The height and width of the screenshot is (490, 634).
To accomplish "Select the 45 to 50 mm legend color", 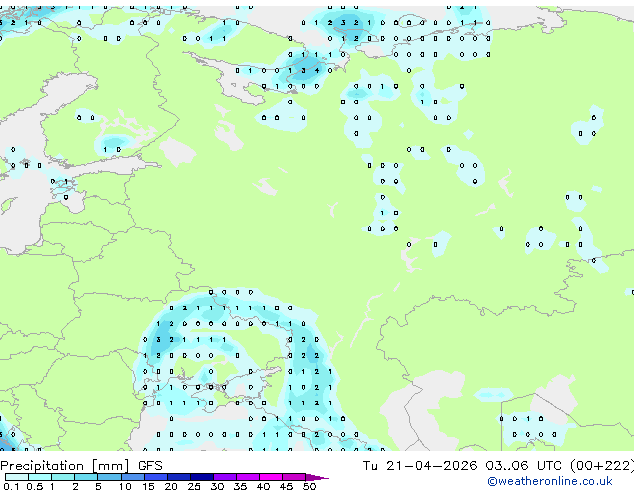I will pos(294,477).
